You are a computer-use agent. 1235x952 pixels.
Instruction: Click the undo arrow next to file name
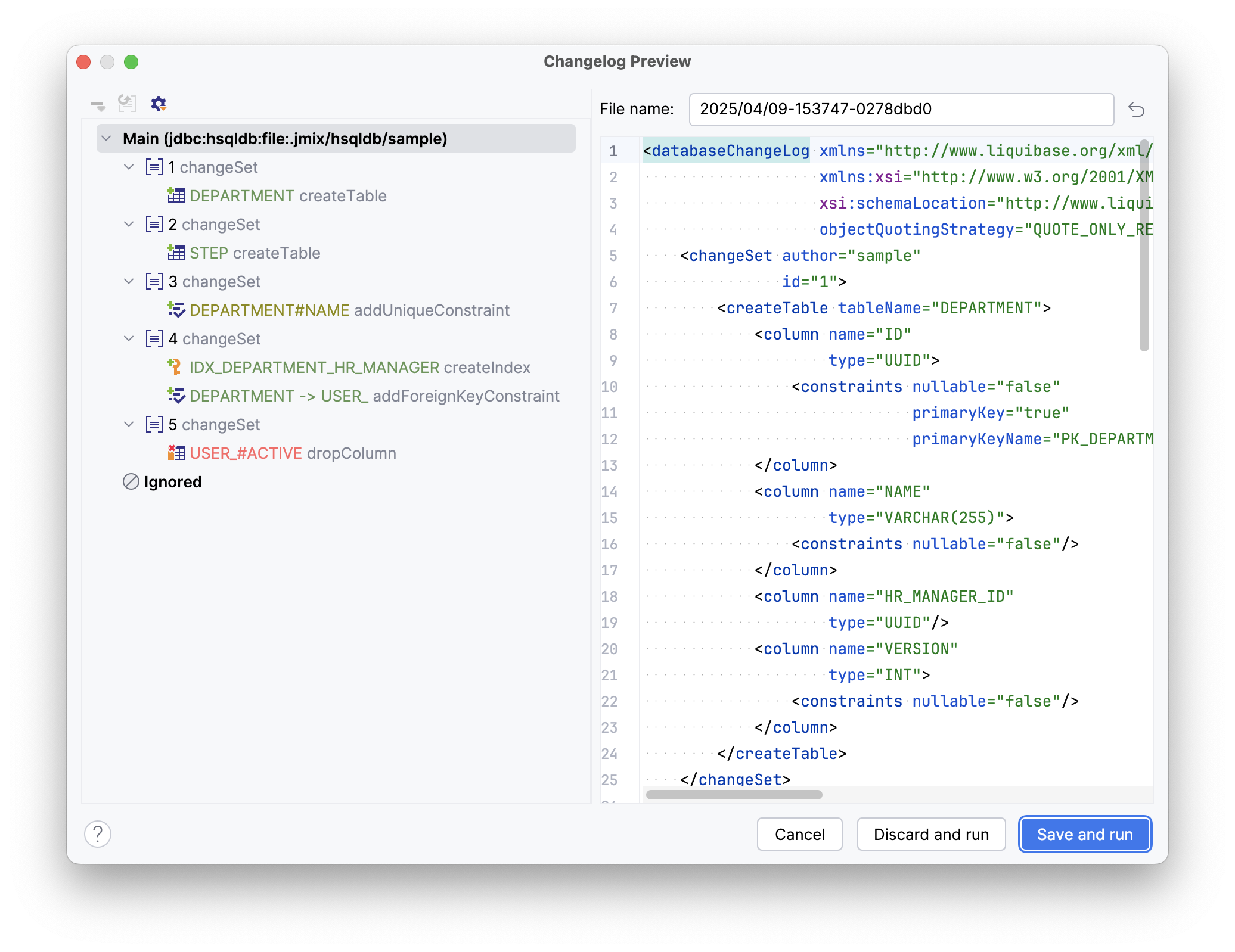[1137, 110]
